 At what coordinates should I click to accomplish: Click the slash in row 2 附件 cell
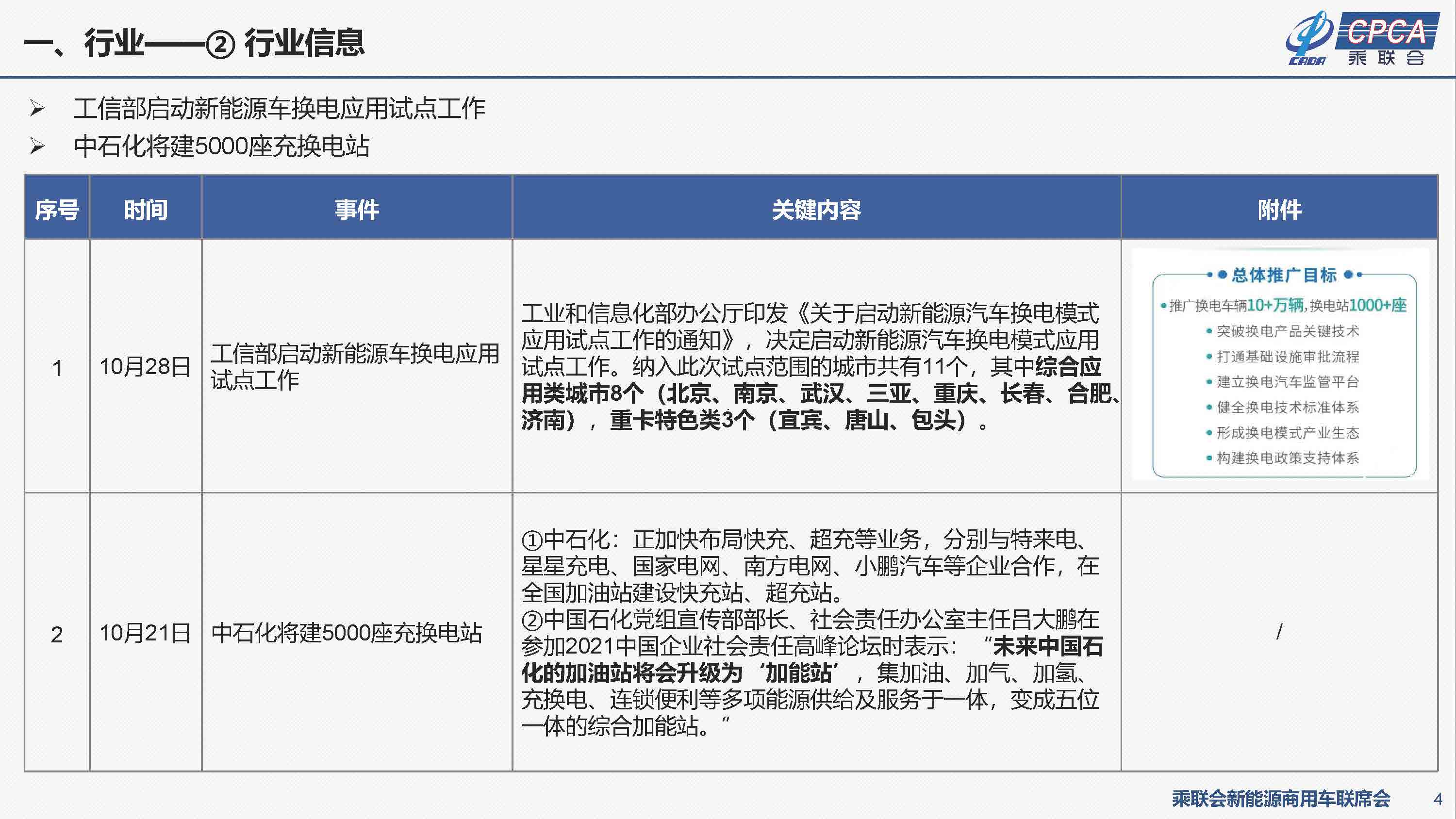pos(1280,631)
